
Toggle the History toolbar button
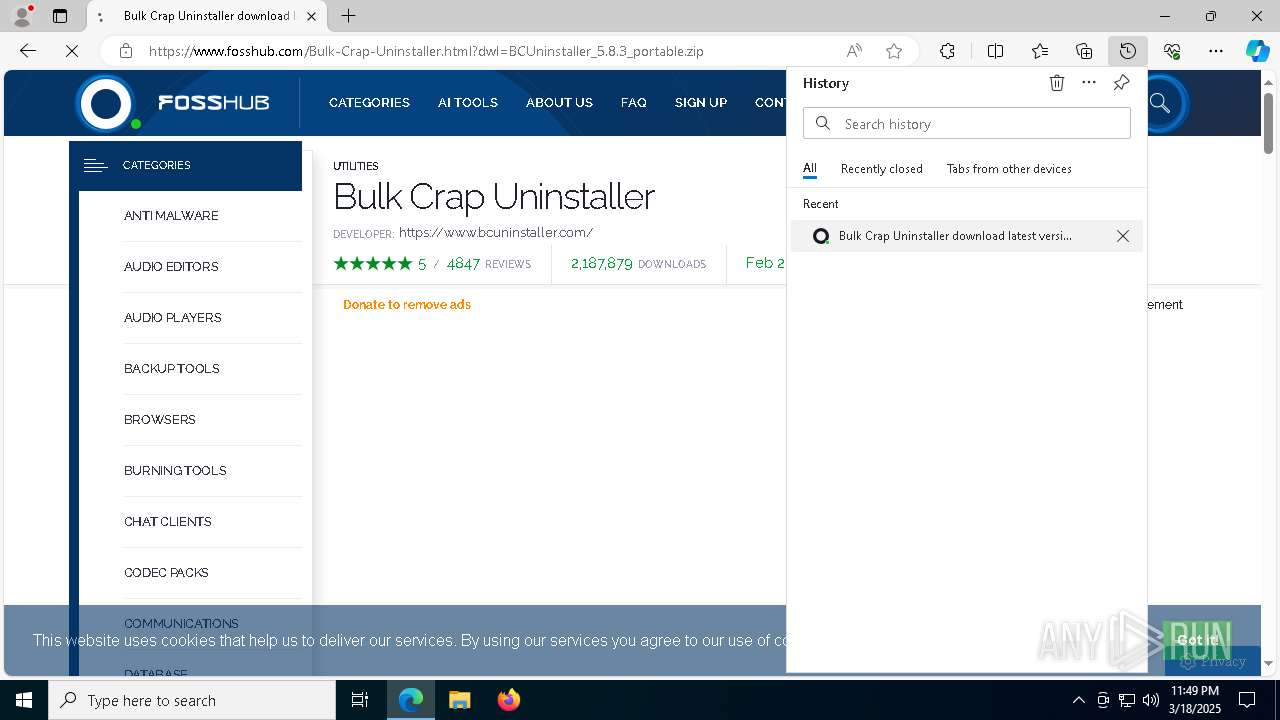coord(1128,51)
